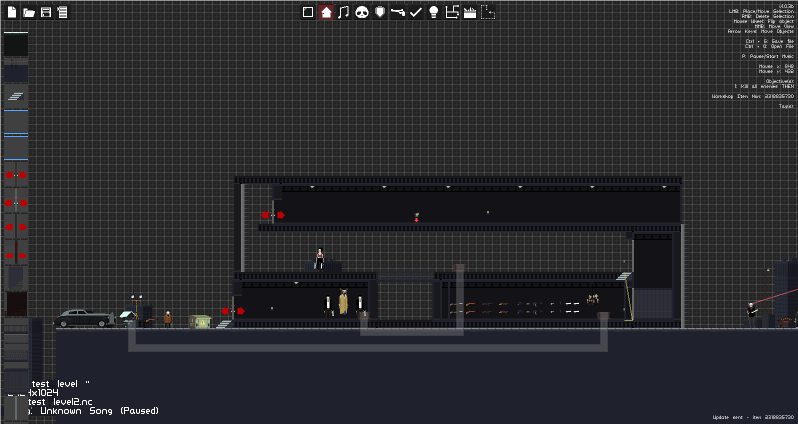Save the level with the floppy disk icon
The height and width of the screenshot is (424, 798).
click(x=46, y=12)
